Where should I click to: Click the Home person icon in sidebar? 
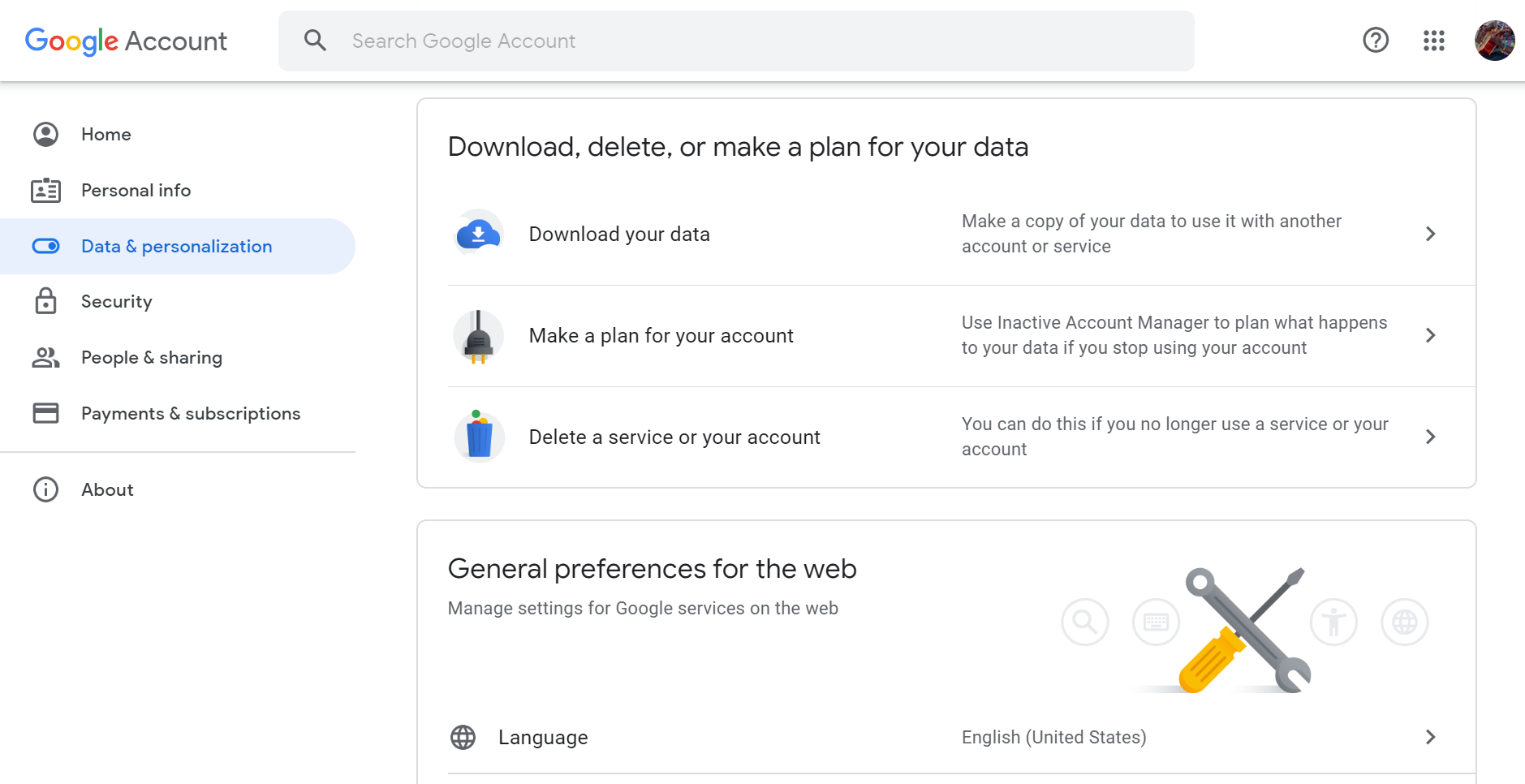click(45, 134)
